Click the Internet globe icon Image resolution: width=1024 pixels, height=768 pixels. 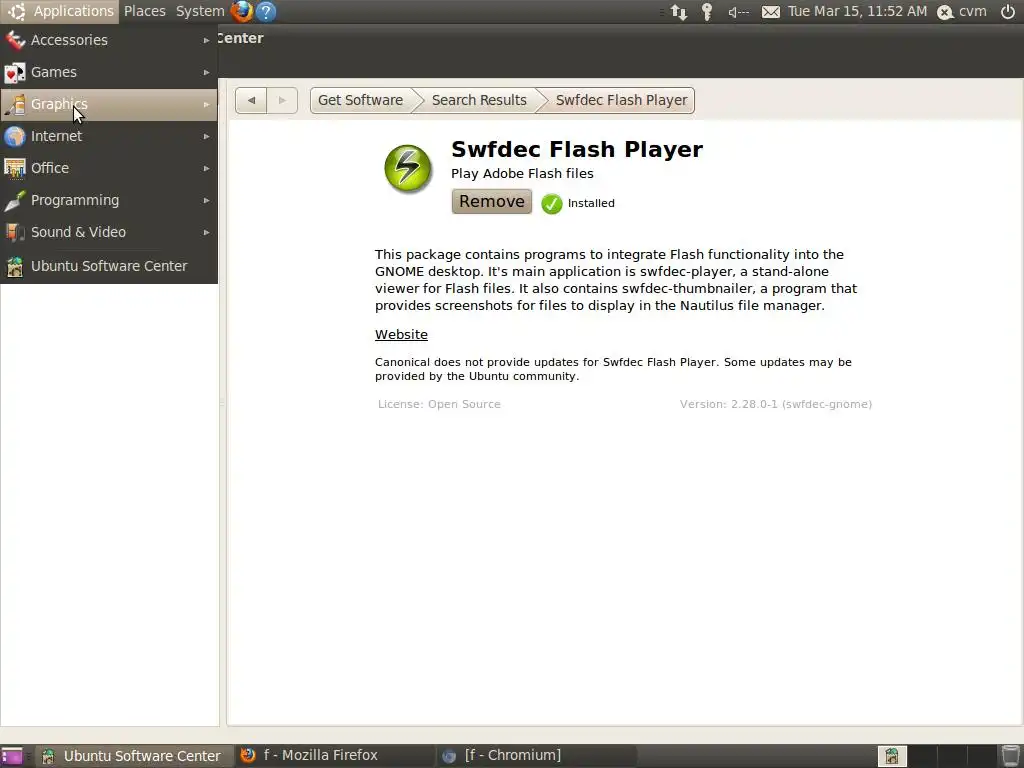pyautogui.click(x=14, y=136)
